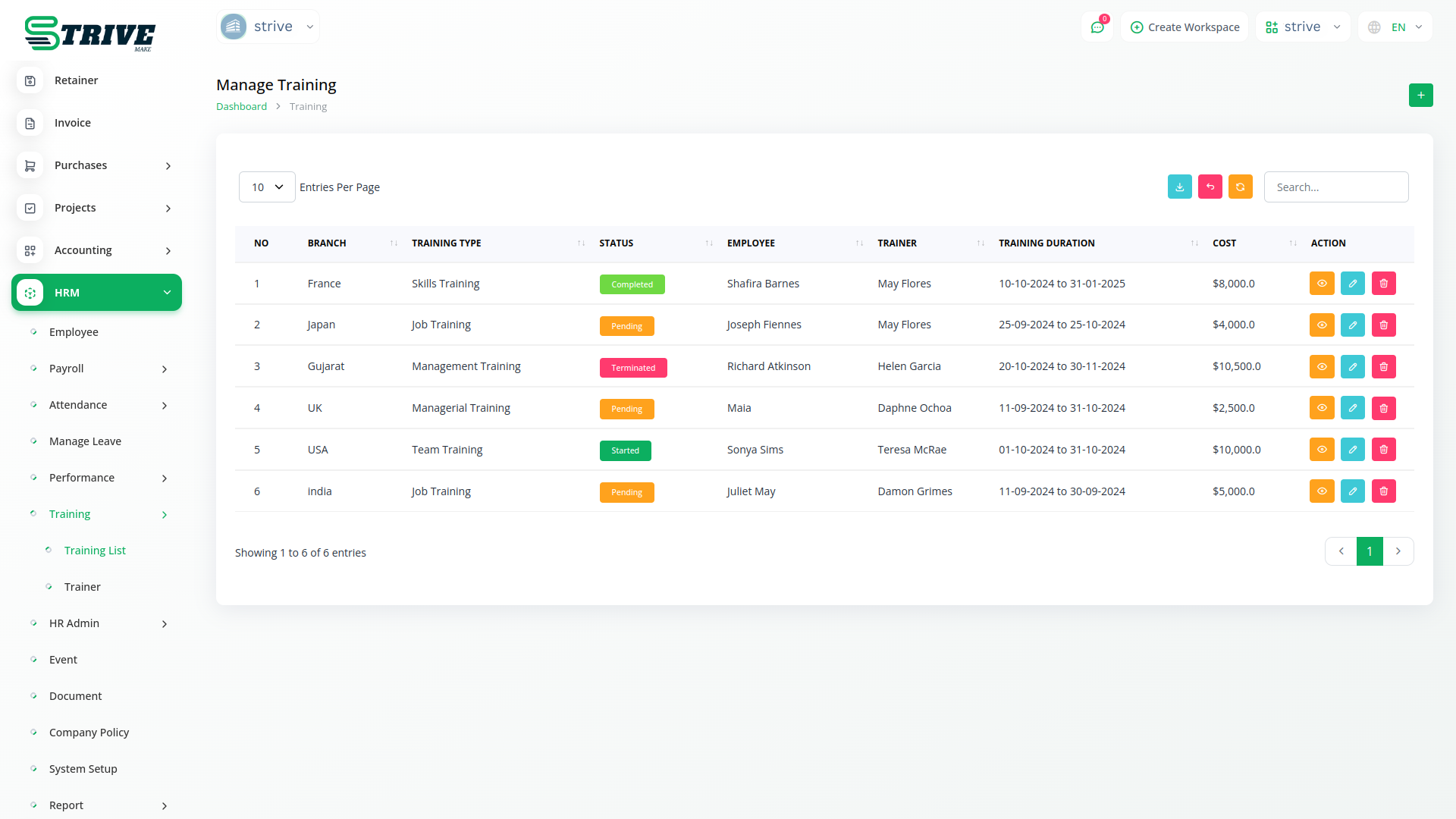The image size is (1456, 819).
Task: Click the teal download export icon
Action: click(x=1179, y=187)
